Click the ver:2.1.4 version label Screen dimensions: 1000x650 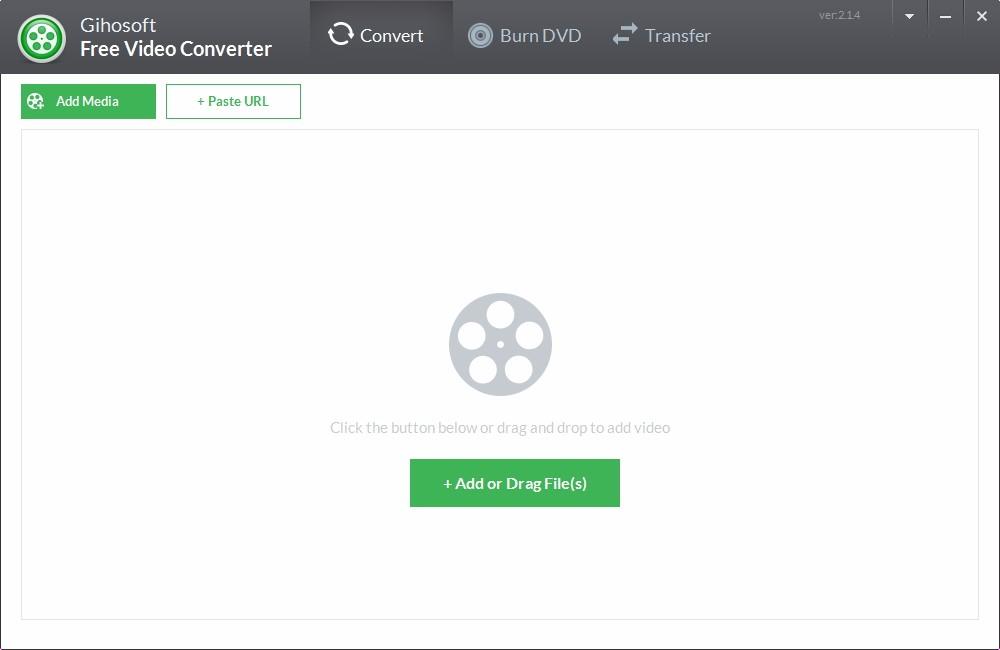[x=839, y=15]
